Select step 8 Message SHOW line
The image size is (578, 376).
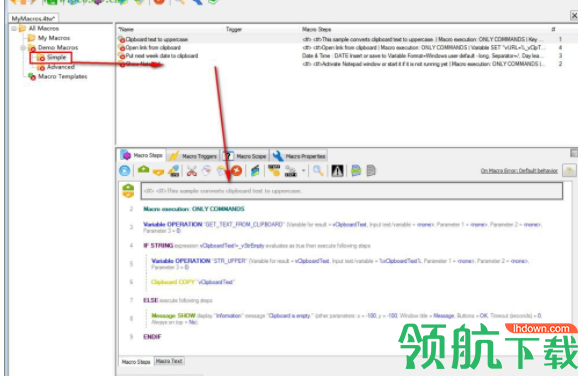(347, 319)
